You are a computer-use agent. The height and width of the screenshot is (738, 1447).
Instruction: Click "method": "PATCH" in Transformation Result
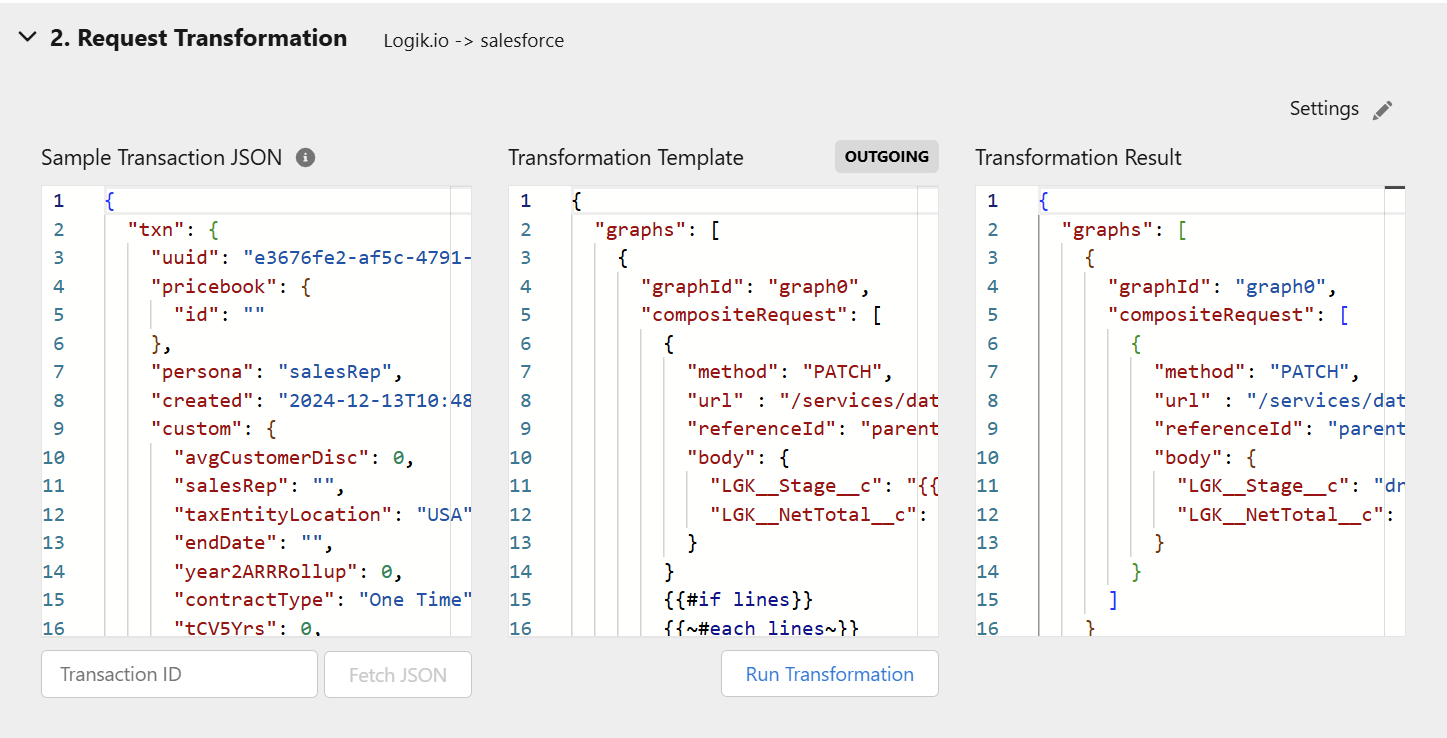[x=1257, y=372]
